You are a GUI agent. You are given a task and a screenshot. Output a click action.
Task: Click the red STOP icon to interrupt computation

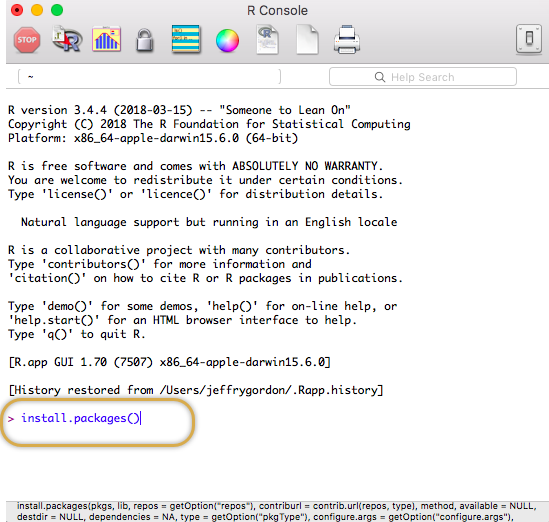[27, 40]
